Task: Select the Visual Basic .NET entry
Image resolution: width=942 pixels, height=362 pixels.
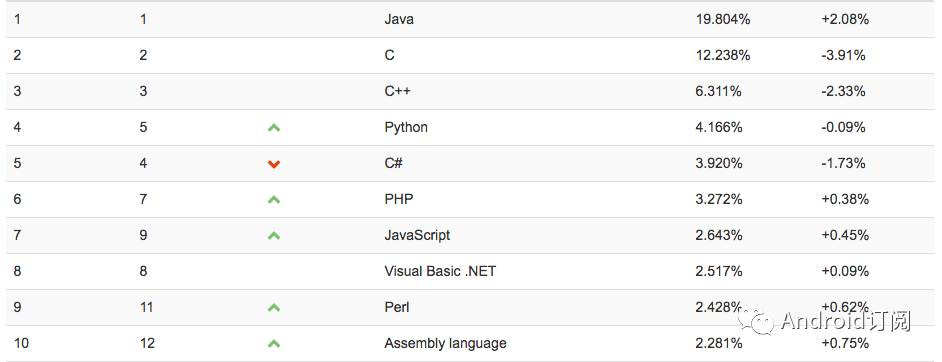Action: tap(440, 271)
